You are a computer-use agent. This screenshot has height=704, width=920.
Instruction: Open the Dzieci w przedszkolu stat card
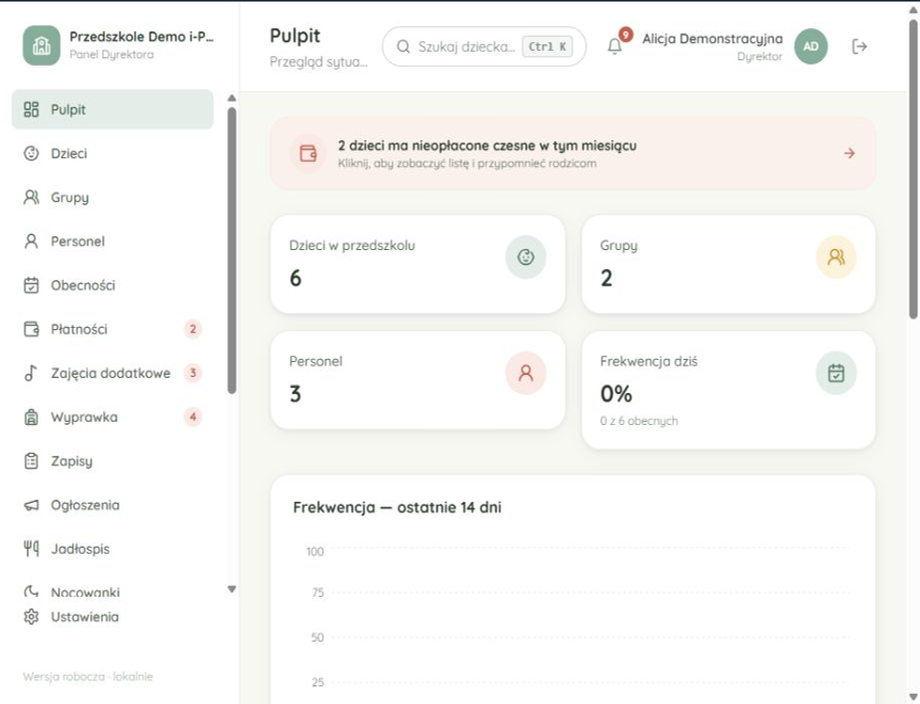coord(418,264)
